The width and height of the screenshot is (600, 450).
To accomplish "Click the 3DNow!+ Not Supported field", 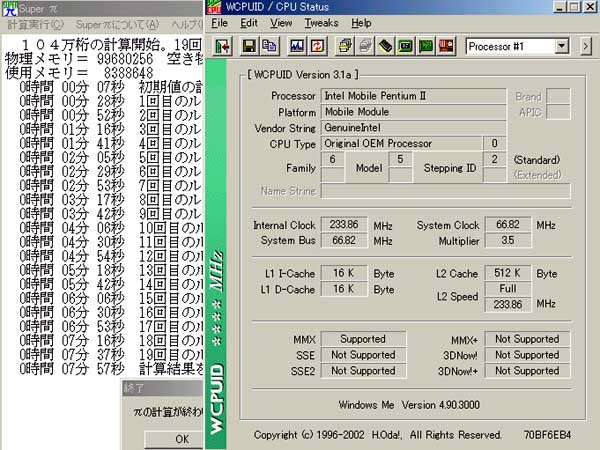I will [527, 371].
